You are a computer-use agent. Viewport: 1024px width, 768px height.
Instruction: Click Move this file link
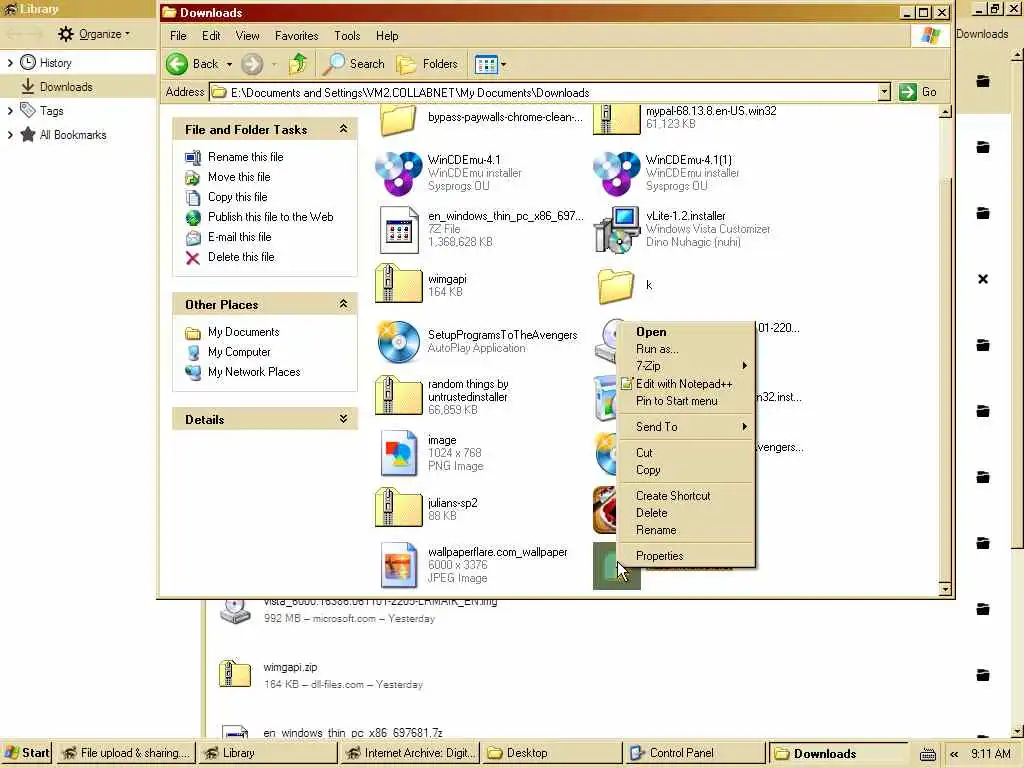pyautogui.click(x=239, y=177)
